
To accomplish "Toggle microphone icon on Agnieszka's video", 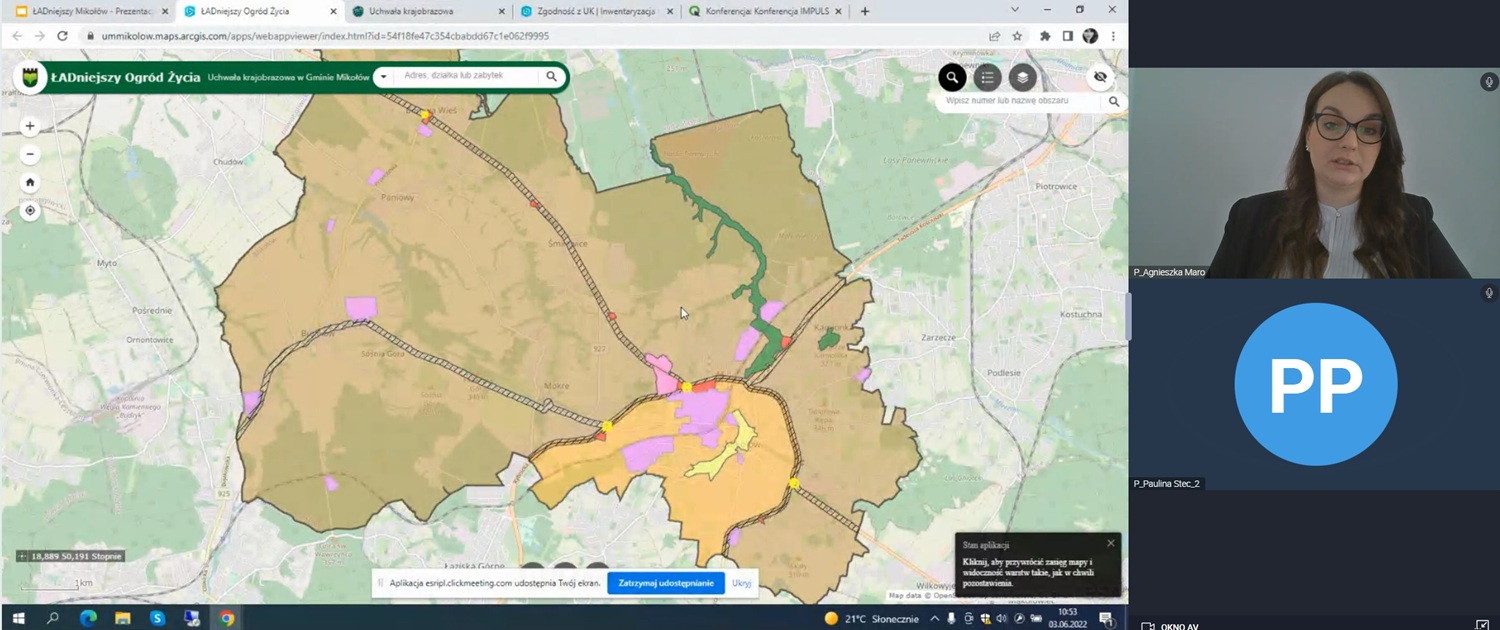I will pyautogui.click(x=1488, y=82).
